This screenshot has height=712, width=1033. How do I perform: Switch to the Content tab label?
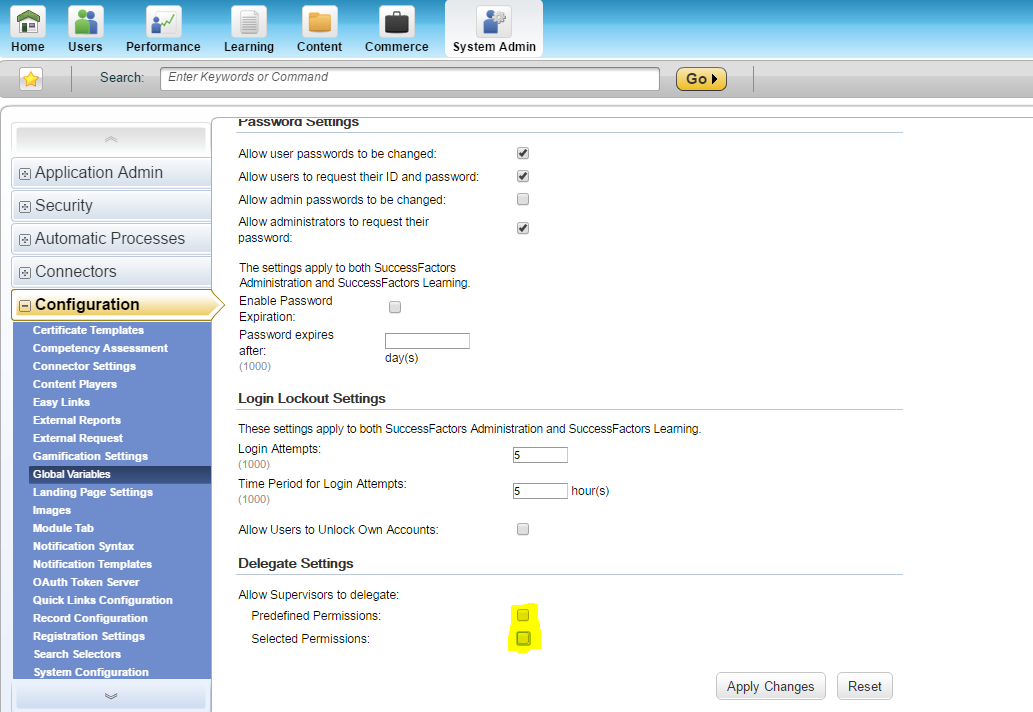[320, 47]
